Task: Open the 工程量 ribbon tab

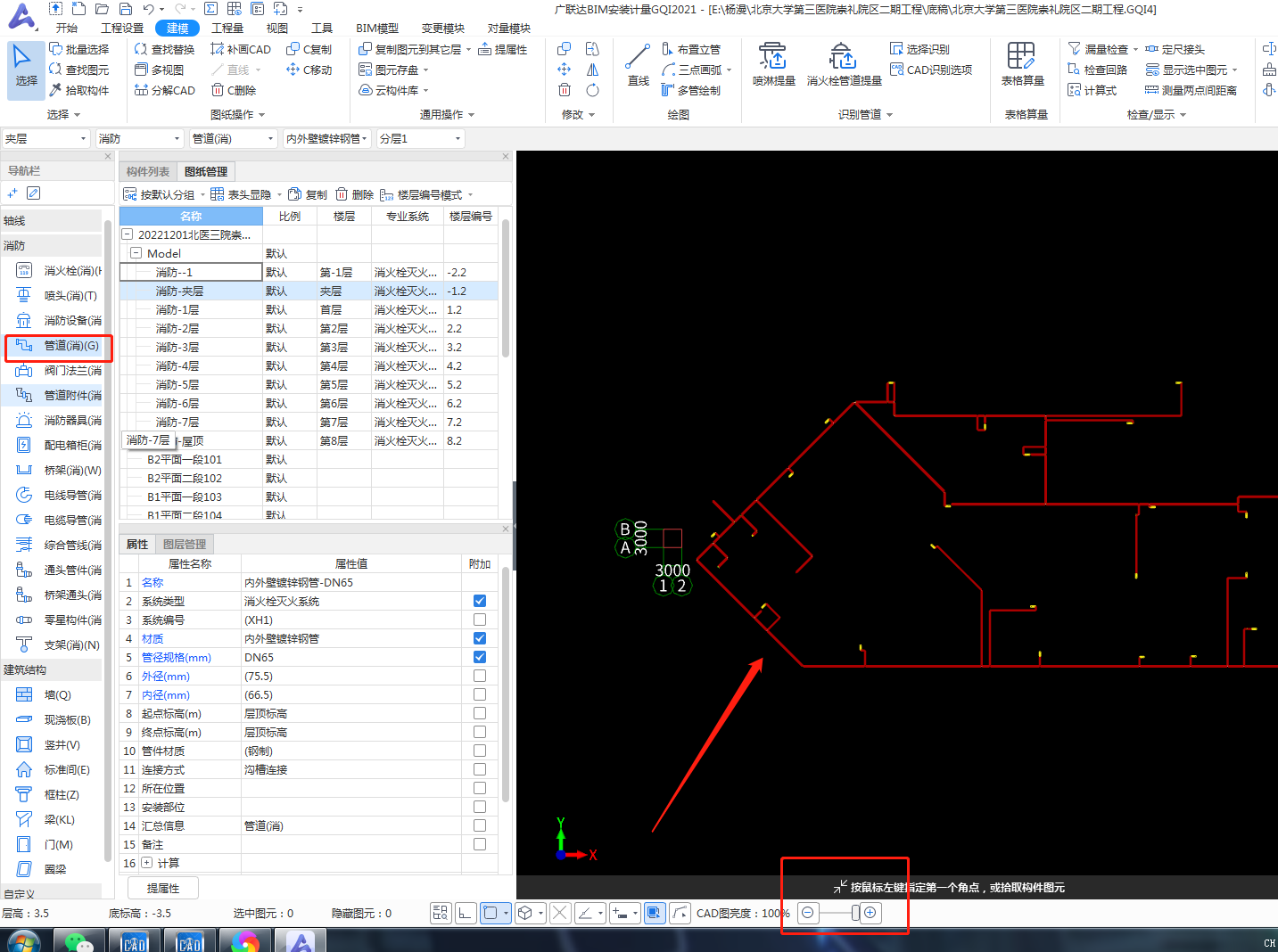Action: [x=227, y=28]
